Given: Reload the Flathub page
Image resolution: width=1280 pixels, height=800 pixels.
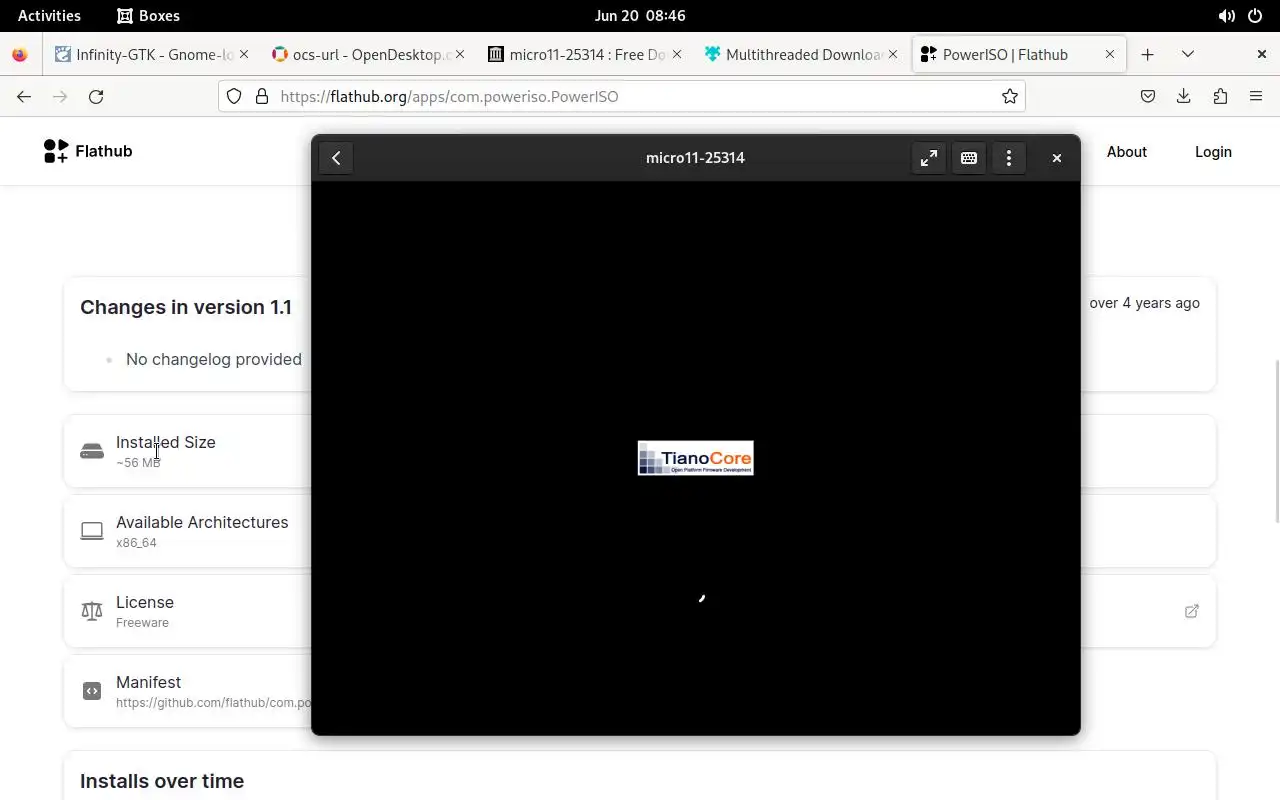Looking at the screenshot, I should (96, 96).
